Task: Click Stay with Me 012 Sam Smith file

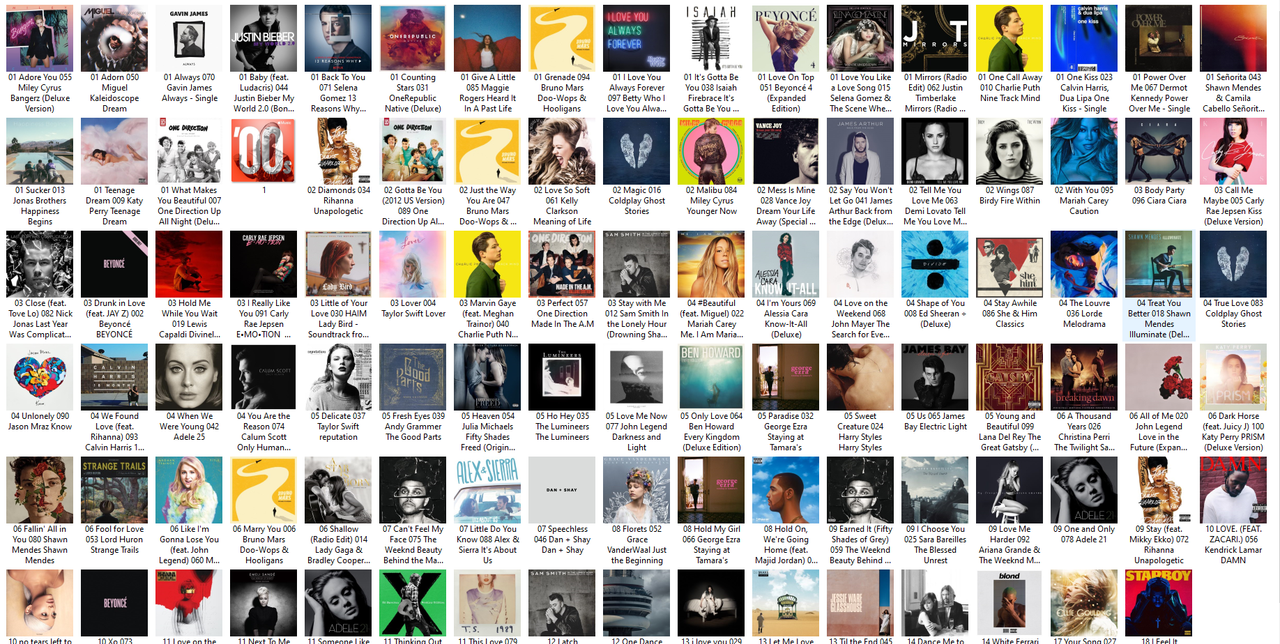Action: point(637,286)
